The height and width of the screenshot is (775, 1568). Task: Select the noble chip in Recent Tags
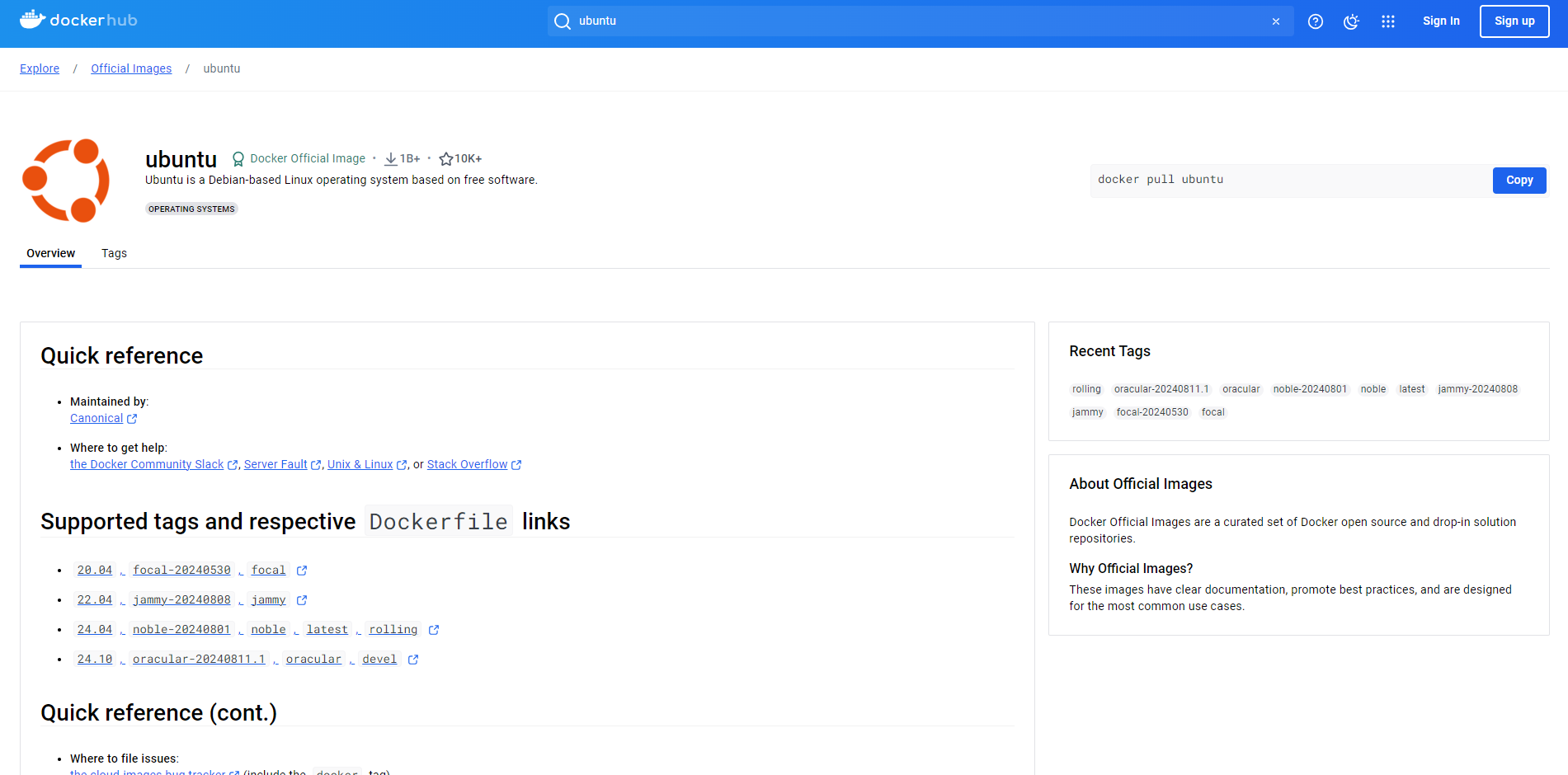[1373, 389]
